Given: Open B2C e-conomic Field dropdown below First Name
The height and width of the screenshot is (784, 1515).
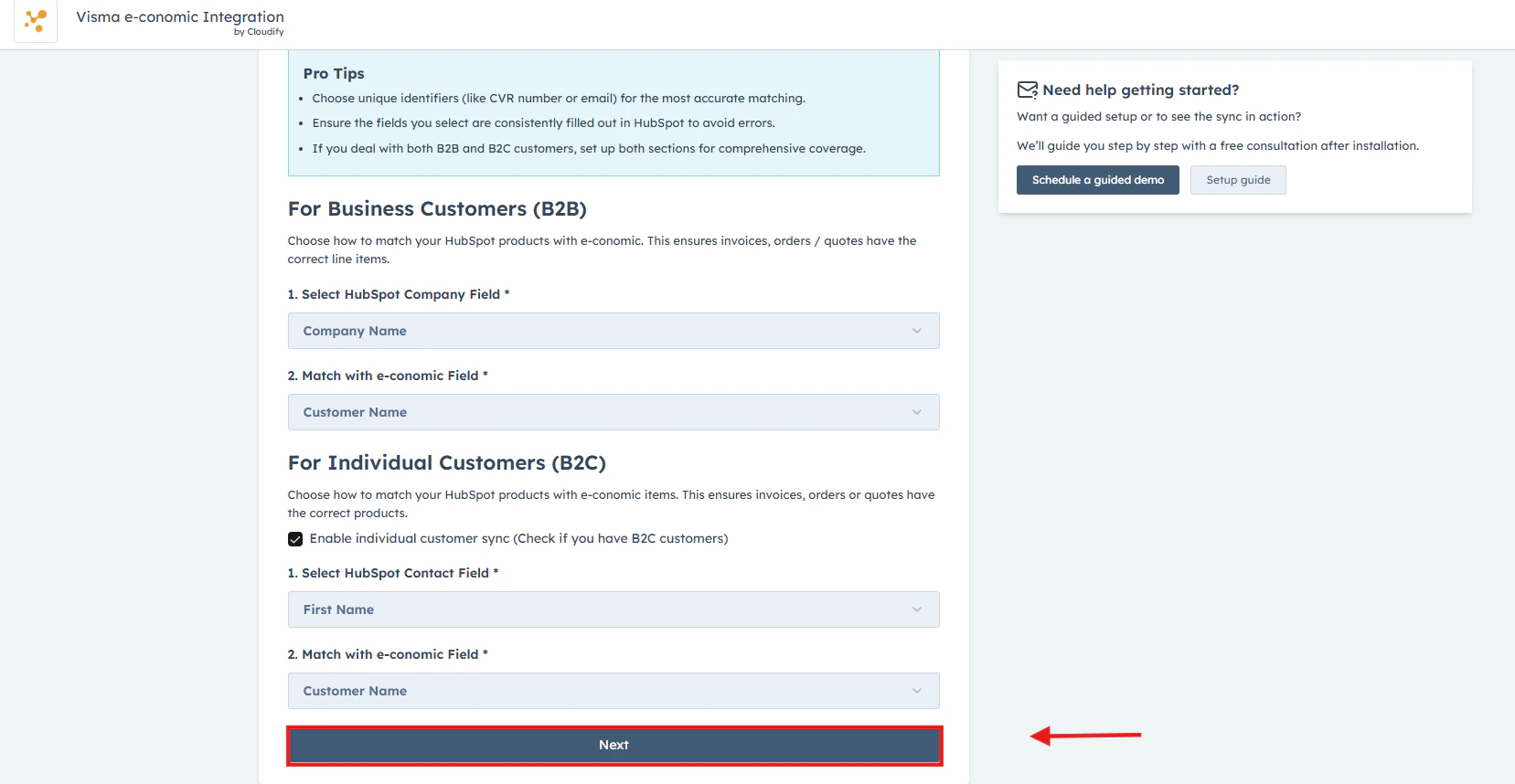Looking at the screenshot, I should pos(613,691).
